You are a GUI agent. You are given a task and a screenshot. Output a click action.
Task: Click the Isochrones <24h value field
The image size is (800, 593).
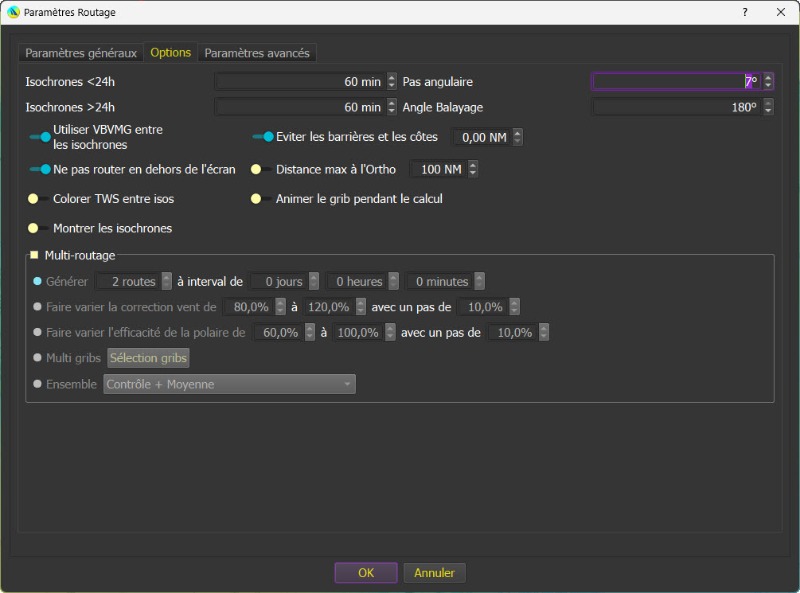(x=299, y=81)
